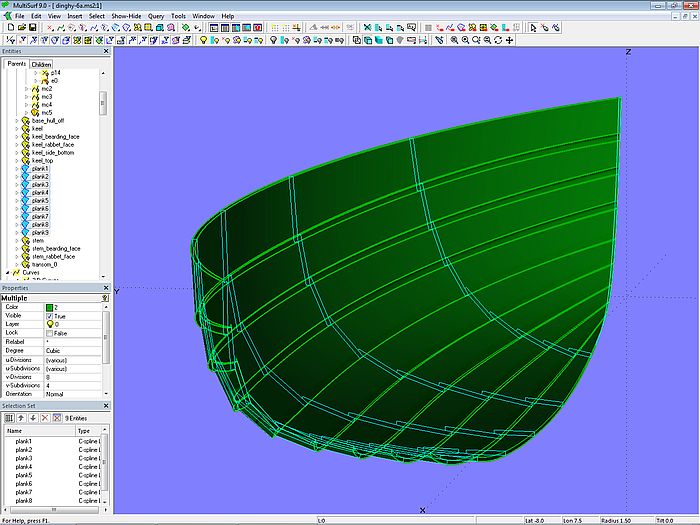Click the green Color swatch in Properties
700x525 pixels.
(50, 307)
